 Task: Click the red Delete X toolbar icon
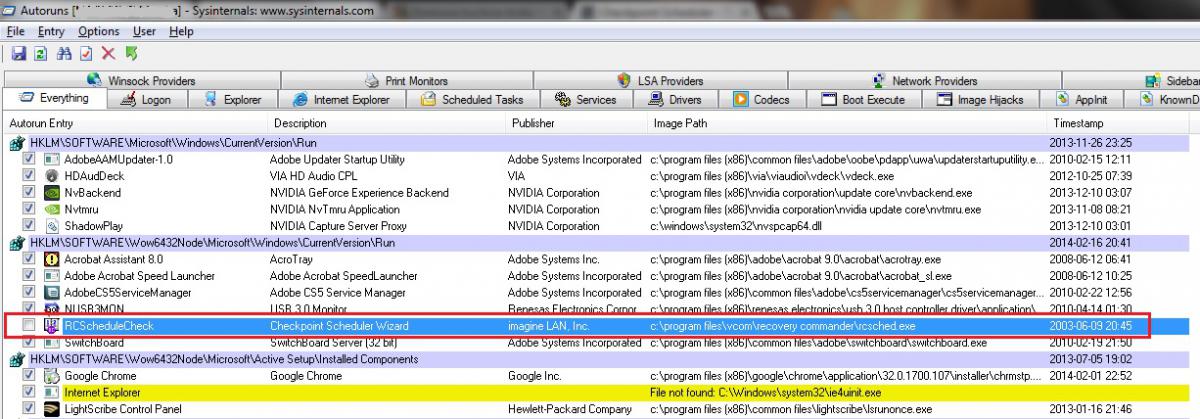109,53
